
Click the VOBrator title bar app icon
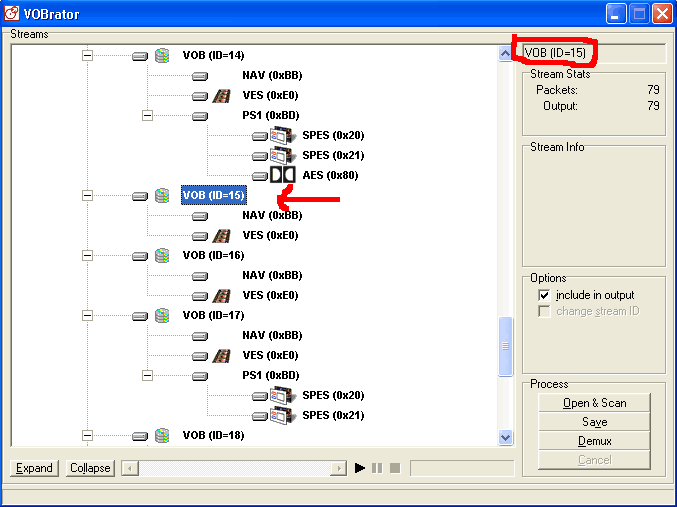[x=12, y=13]
